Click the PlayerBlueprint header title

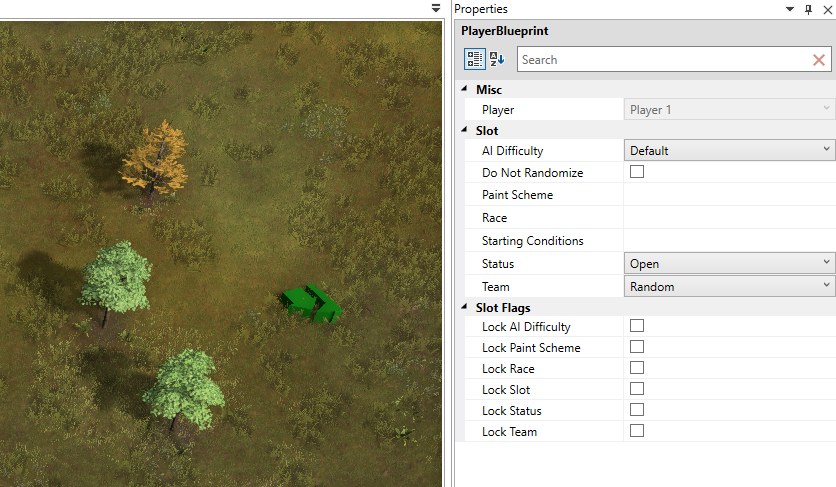504,31
